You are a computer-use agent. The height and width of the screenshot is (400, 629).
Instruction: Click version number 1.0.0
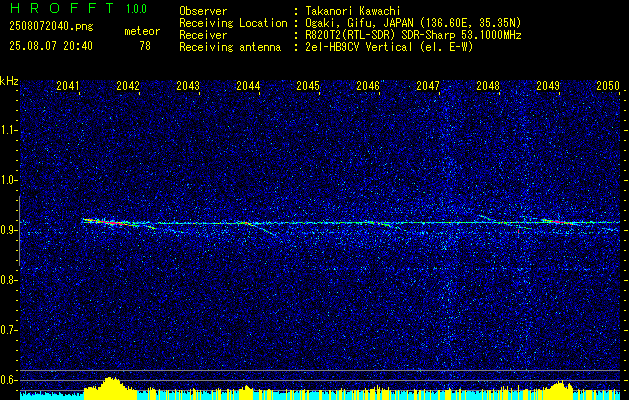tap(136, 8)
